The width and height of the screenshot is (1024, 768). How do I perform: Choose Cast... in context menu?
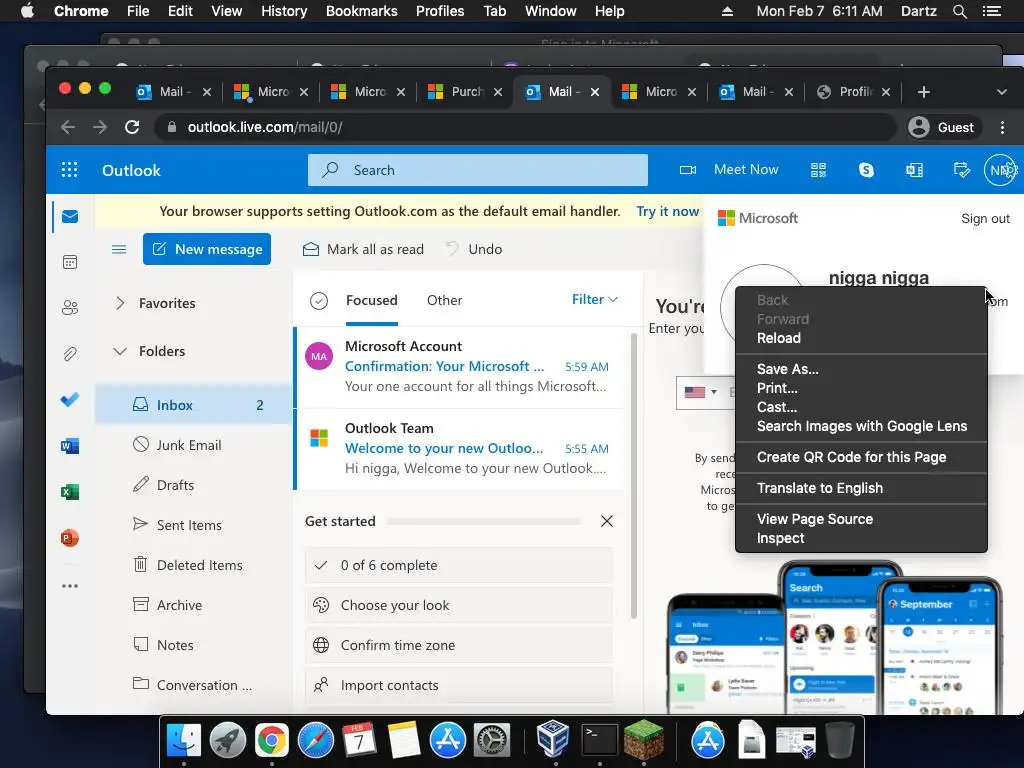[861, 407]
